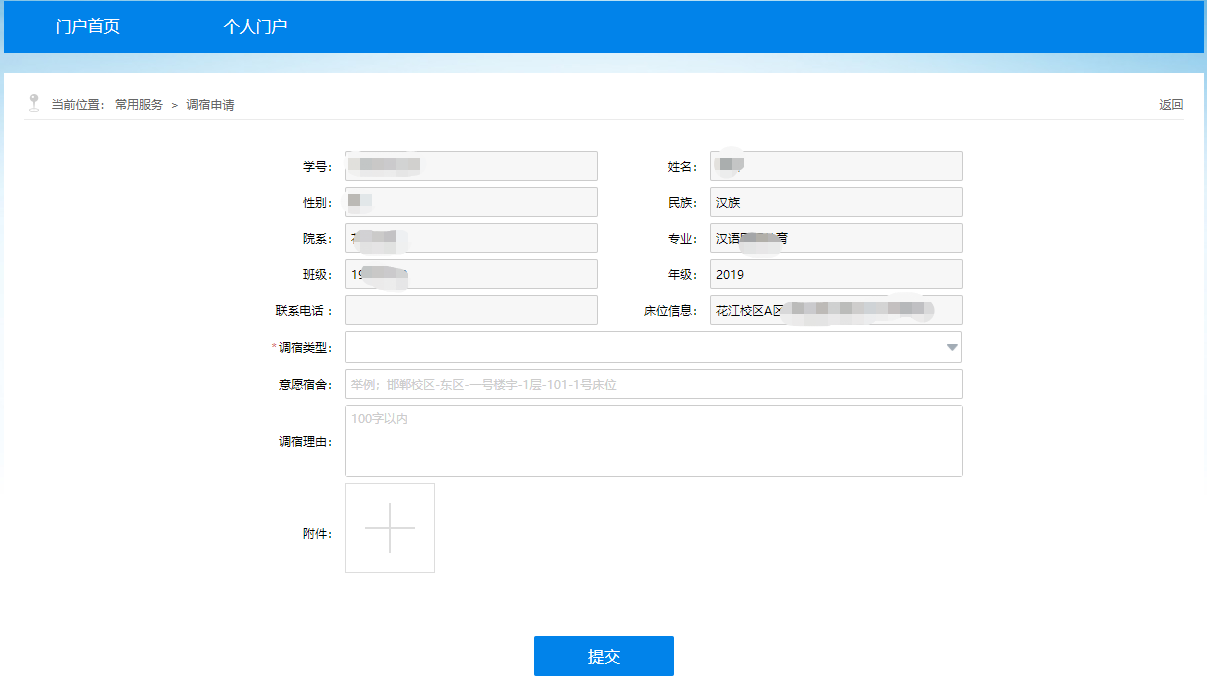The image size is (1207, 698).
Task: Click 调宿申请 in the breadcrumb
Action: coord(210,105)
